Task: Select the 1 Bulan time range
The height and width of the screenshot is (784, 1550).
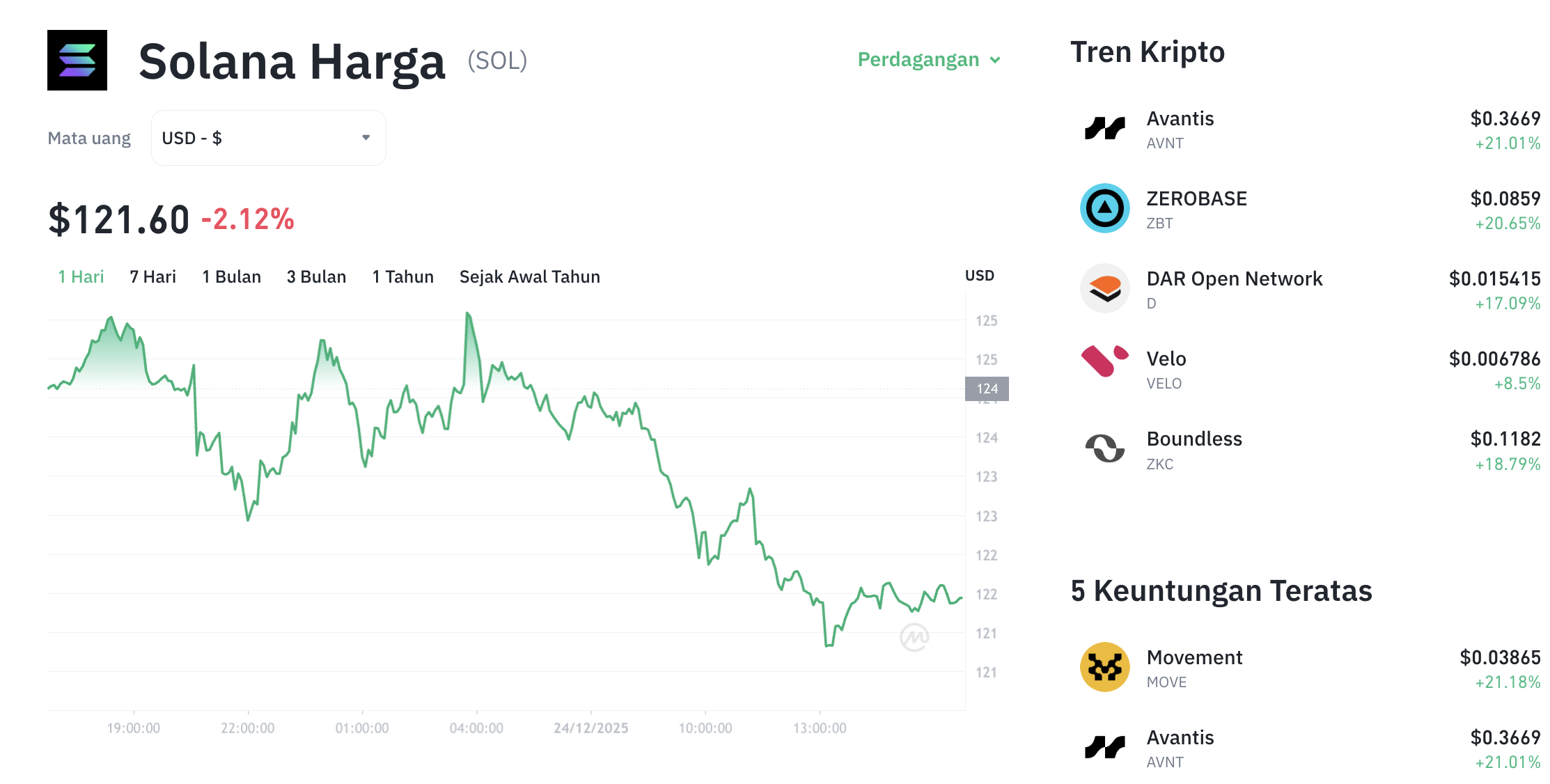Action: [231, 276]
